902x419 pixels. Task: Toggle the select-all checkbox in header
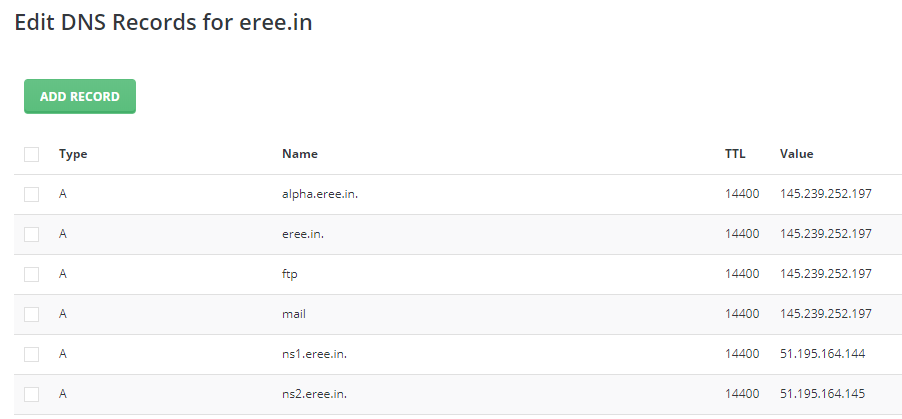(x=32, y=154)
